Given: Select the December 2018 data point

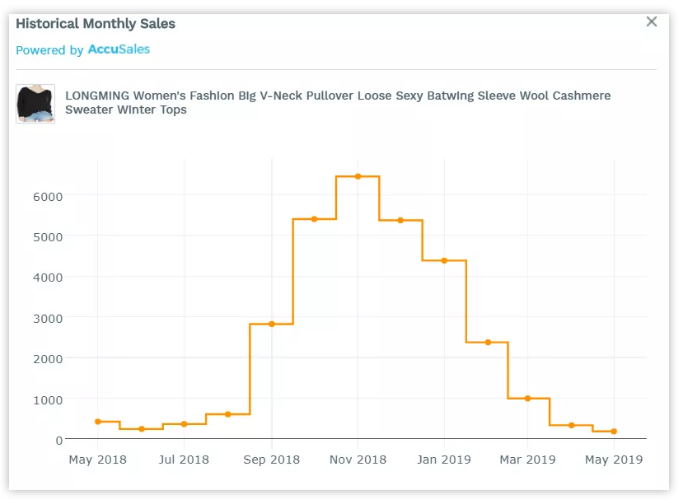Looking at the screenshot, I should [400, 220].
